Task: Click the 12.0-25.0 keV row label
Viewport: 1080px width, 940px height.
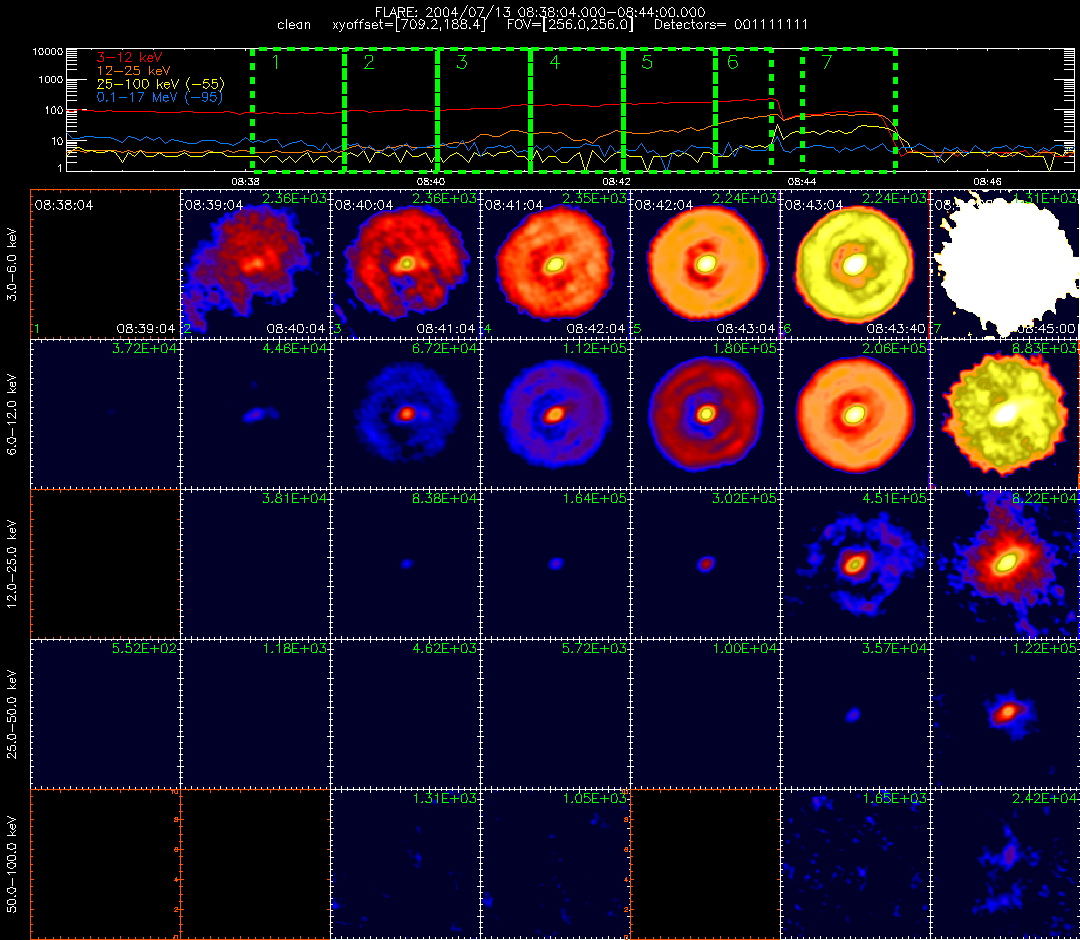Action: pyautogui.click(x=12, y=564)
